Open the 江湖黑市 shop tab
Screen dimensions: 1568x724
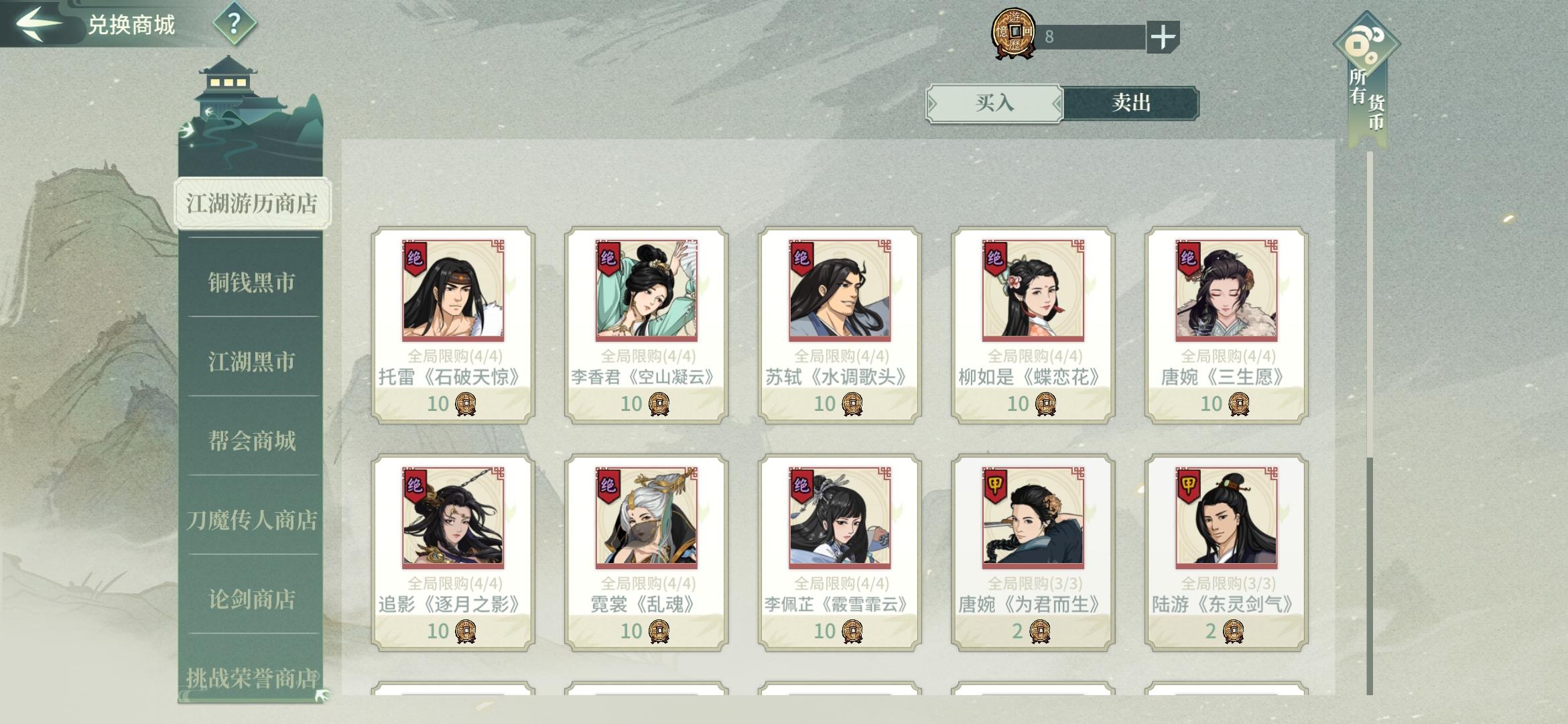pos(251,361)
